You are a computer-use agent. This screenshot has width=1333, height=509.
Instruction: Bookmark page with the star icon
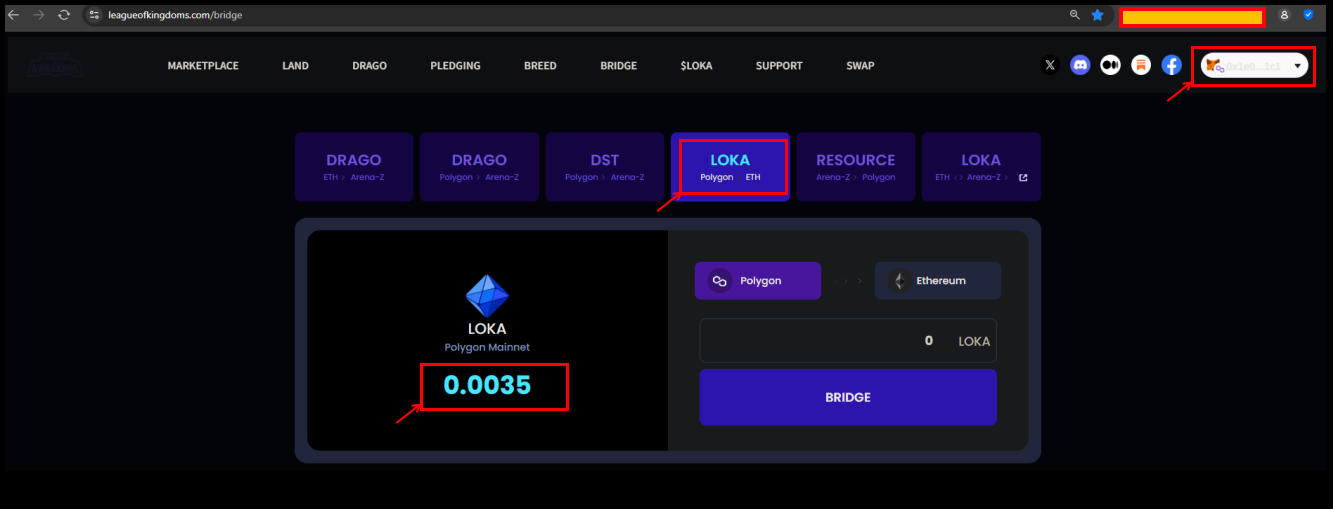[1097, 15]
